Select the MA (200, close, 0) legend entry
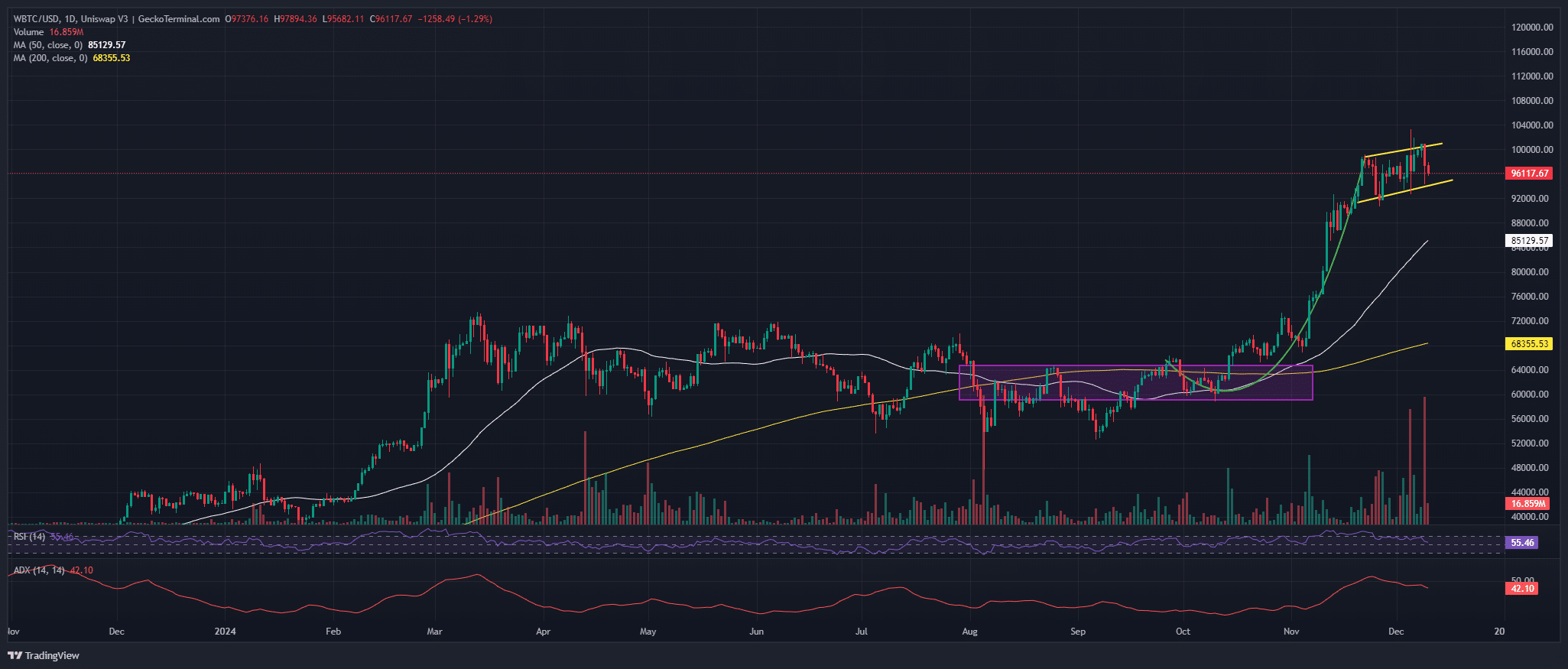Screen dimensions: 1568x669 [x=50, y=58]
